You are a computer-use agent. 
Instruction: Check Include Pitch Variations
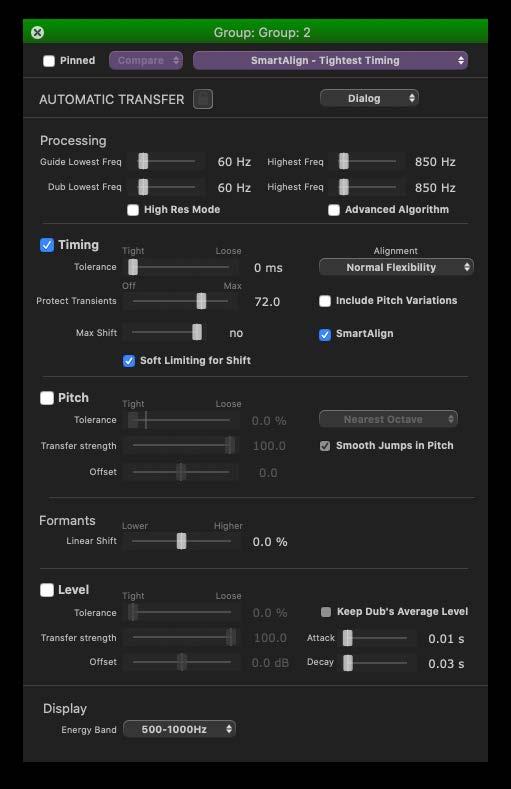click(325, 301)
